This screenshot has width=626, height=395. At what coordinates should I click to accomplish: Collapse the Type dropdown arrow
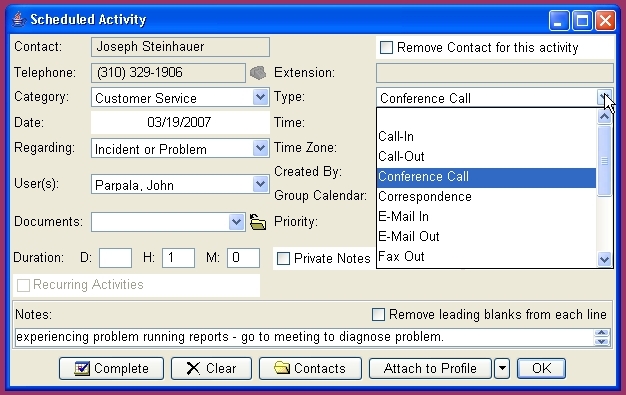pos(604,97)
